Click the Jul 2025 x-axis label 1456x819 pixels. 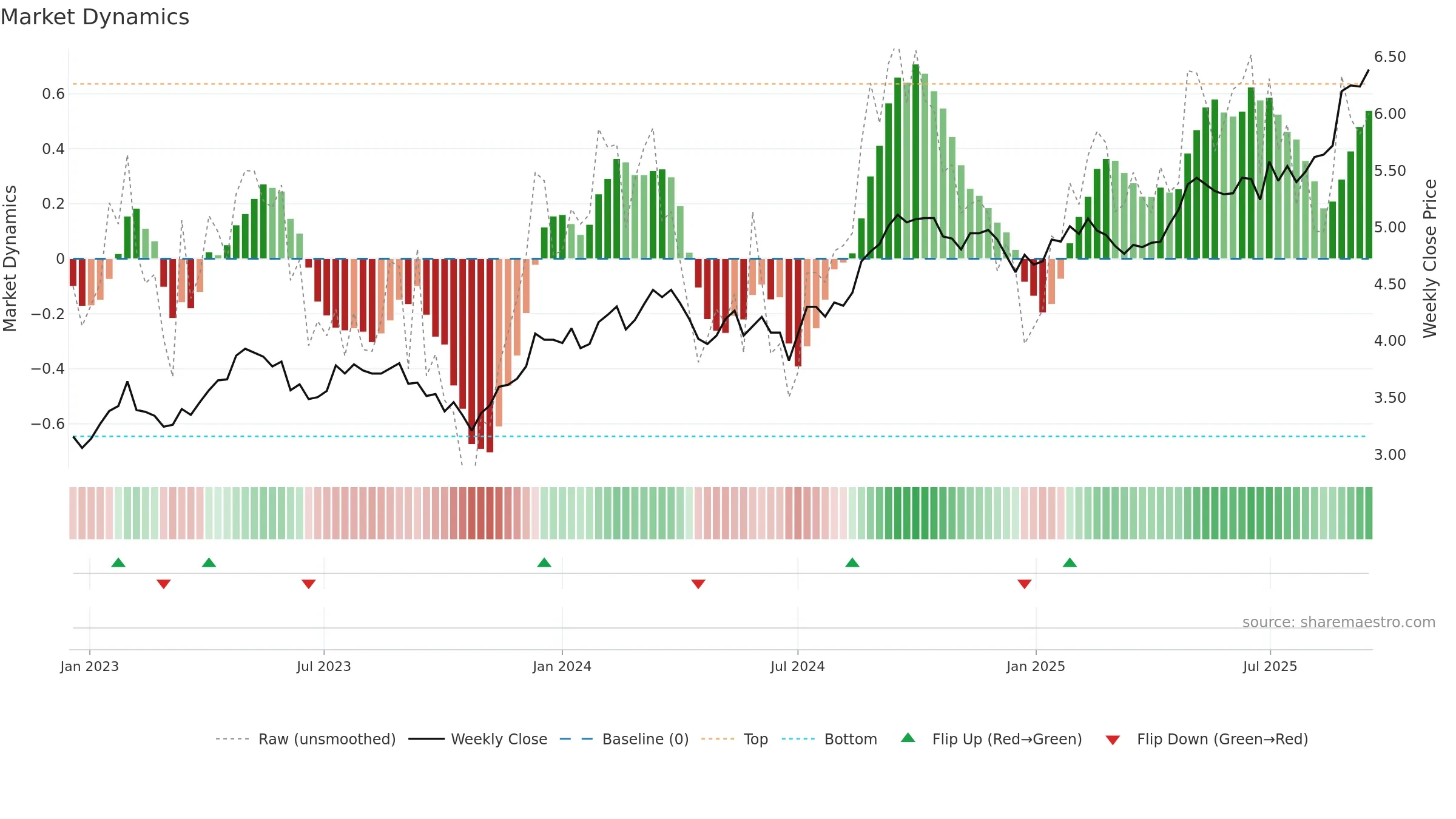tap(1270, 666)
